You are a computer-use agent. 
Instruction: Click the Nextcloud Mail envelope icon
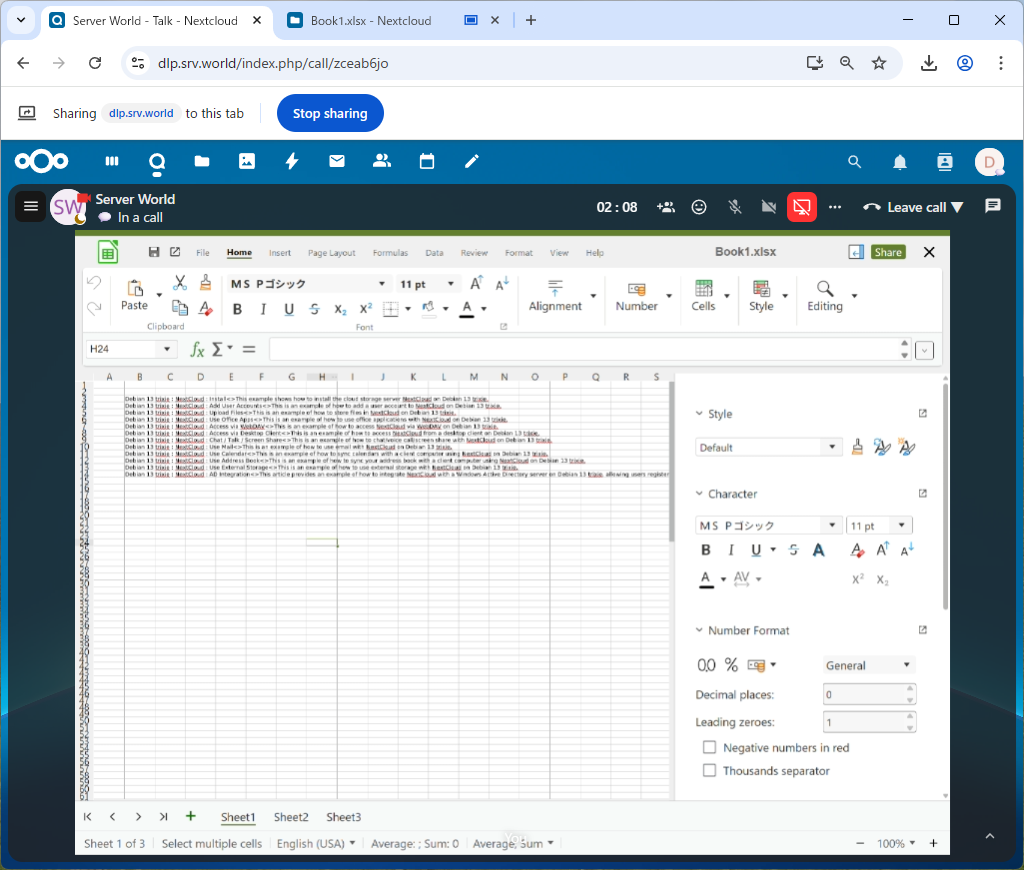337,161
